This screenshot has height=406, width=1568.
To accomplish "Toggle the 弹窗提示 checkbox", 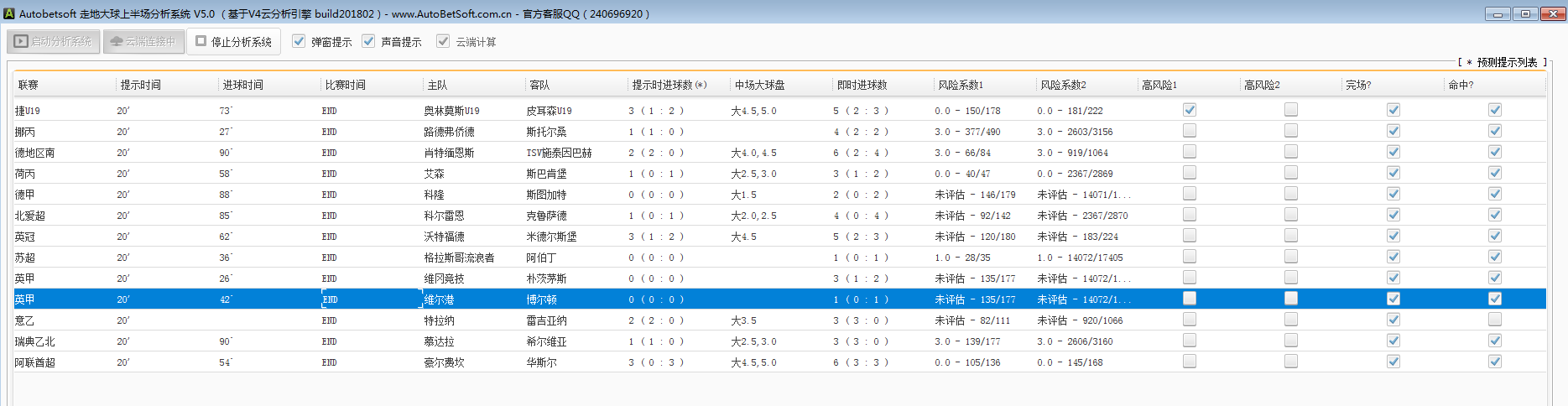I will [x=299, y=41].
